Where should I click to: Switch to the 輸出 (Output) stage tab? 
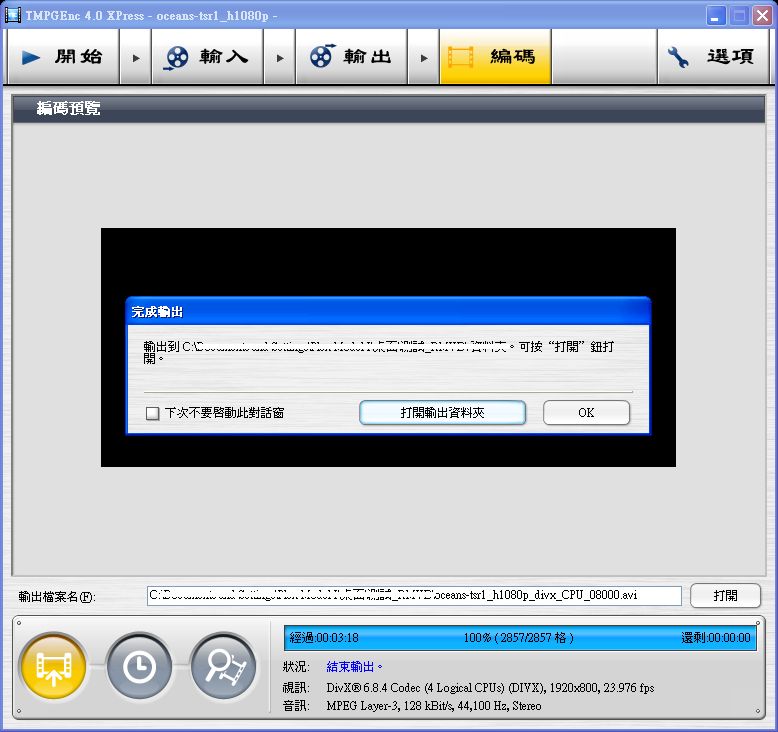pos(351,57)
